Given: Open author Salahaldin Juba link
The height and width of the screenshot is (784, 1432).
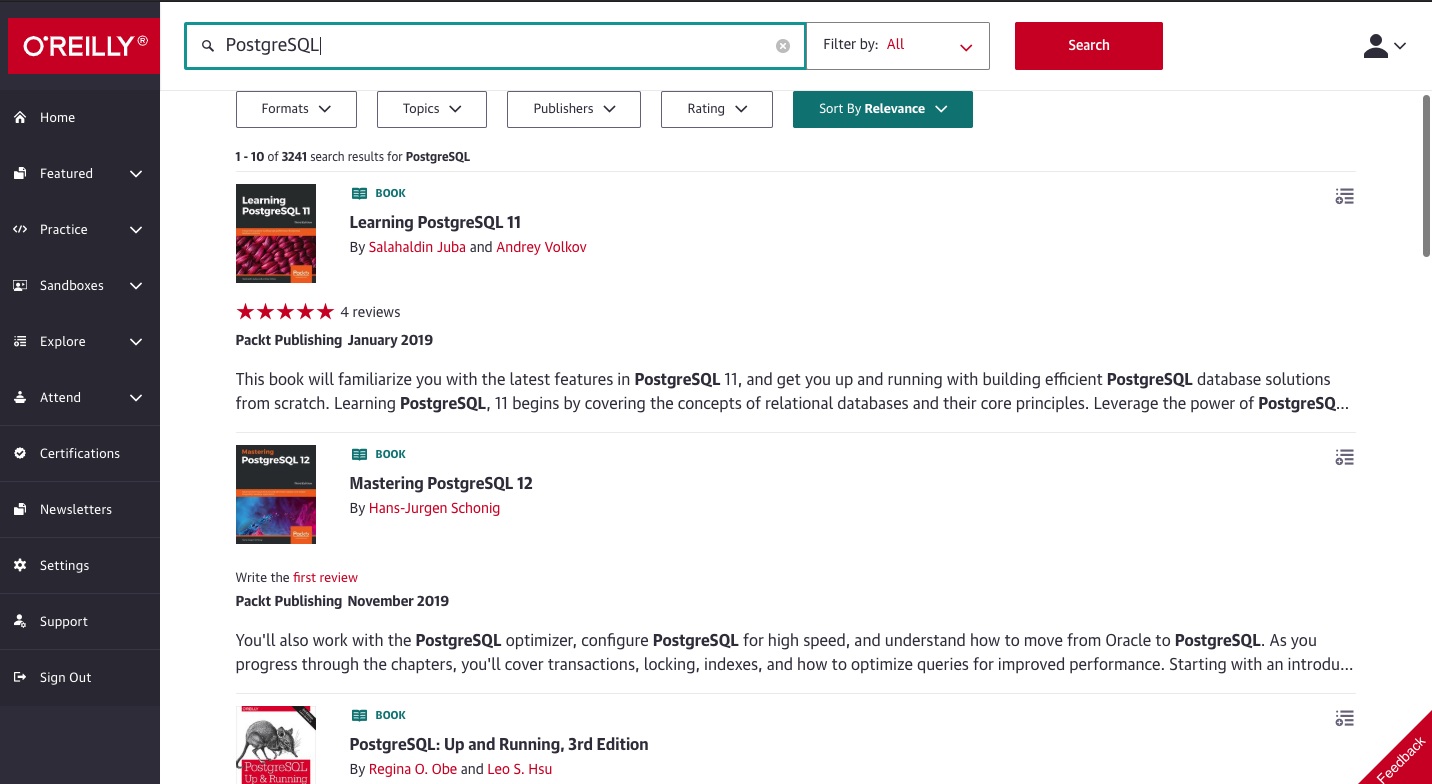Looking at the screenshot, I should (x=417, y=247).
